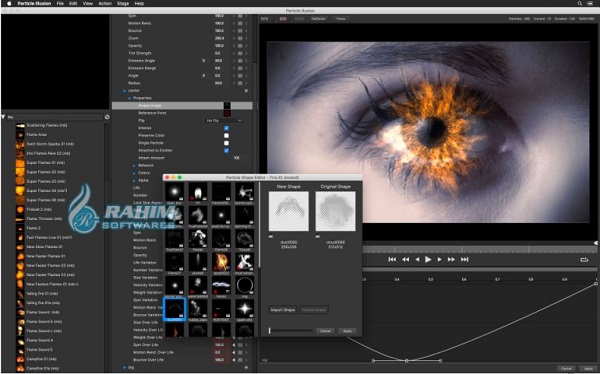The width and height of the screenshot is (600, 374).
Task: Select the blue-highlighted cloud shape thumbnail
Action: (x=174, y=309)
